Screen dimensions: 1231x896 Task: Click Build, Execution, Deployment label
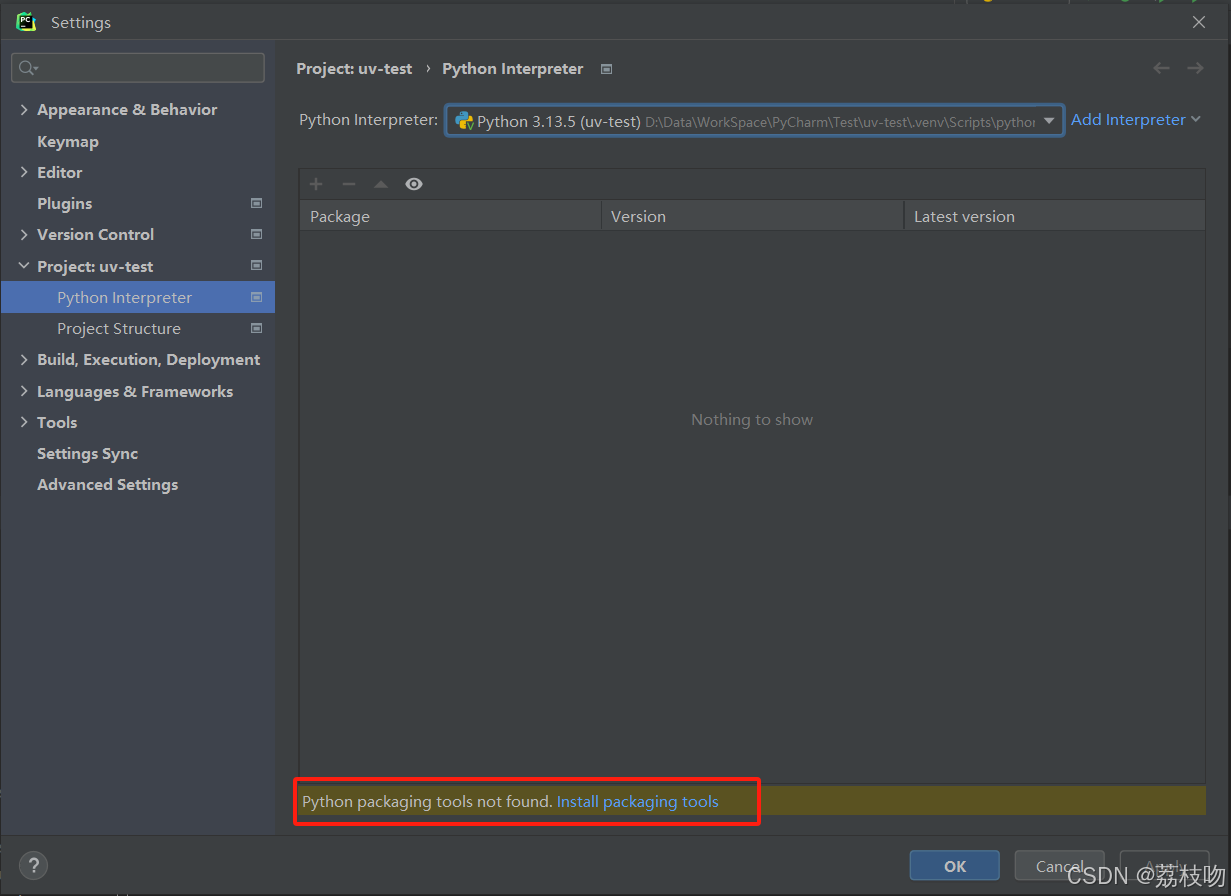148,359
